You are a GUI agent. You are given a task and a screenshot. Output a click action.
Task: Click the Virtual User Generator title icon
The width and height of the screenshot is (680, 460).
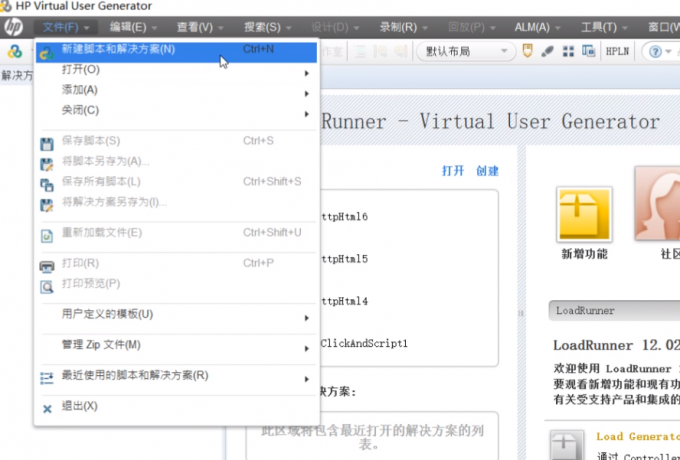click(x=5, y=6)
